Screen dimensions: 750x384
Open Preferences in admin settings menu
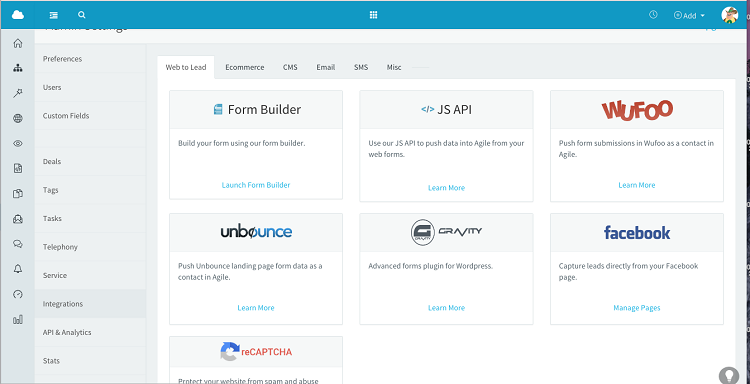[90, 59]
